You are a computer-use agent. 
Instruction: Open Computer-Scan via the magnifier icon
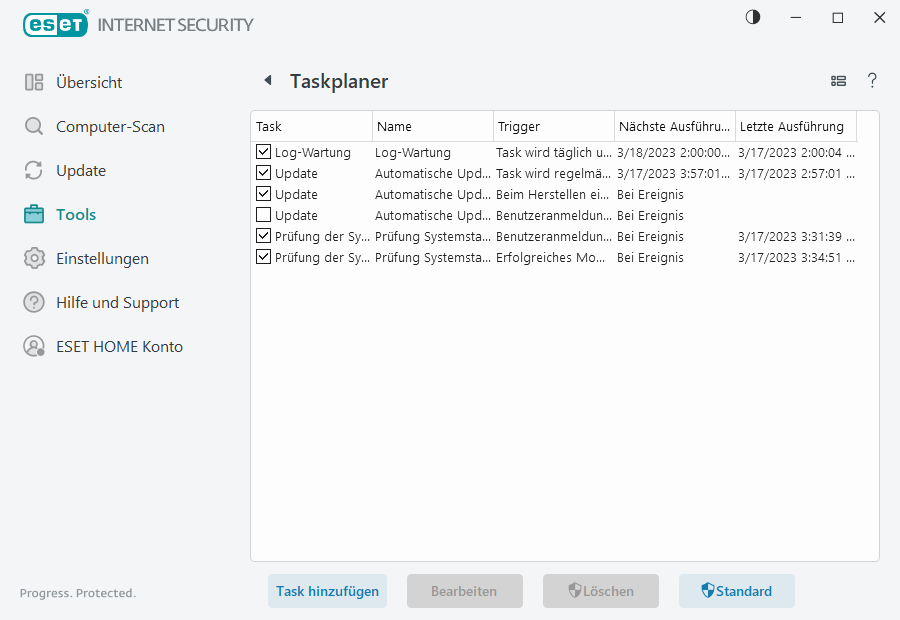34,126
